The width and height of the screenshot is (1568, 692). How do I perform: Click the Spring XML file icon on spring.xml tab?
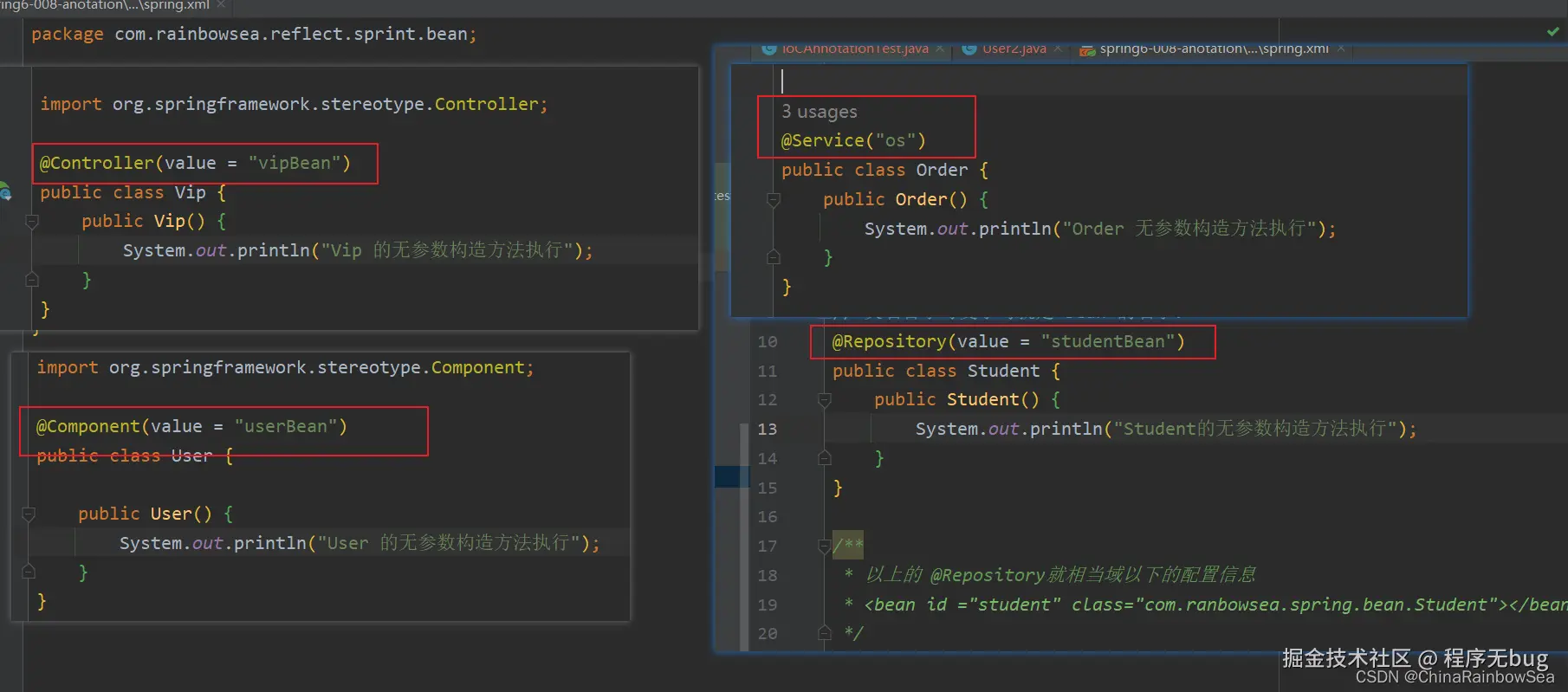[x=1086, y=49]
